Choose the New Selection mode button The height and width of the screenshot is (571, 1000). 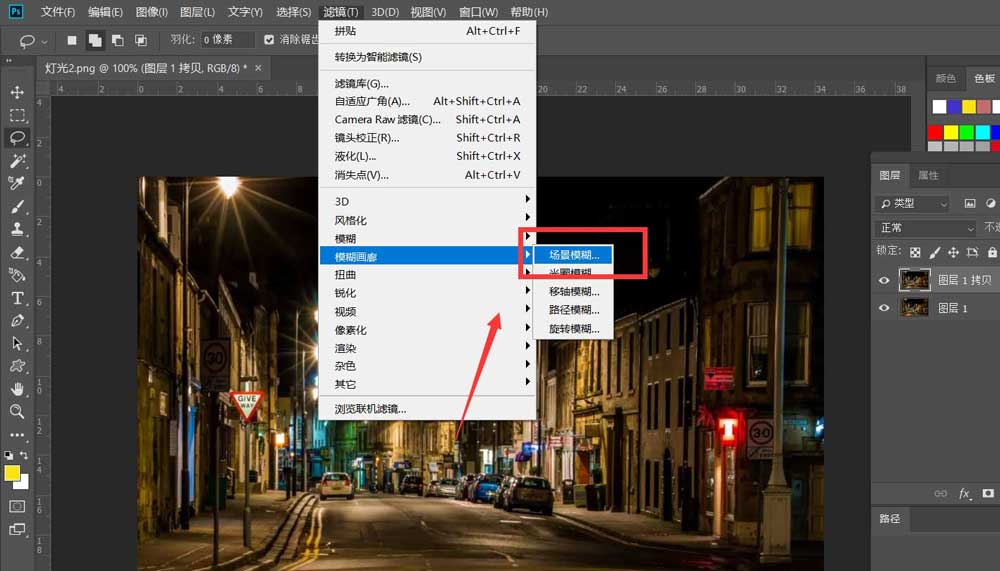point(72,40)
